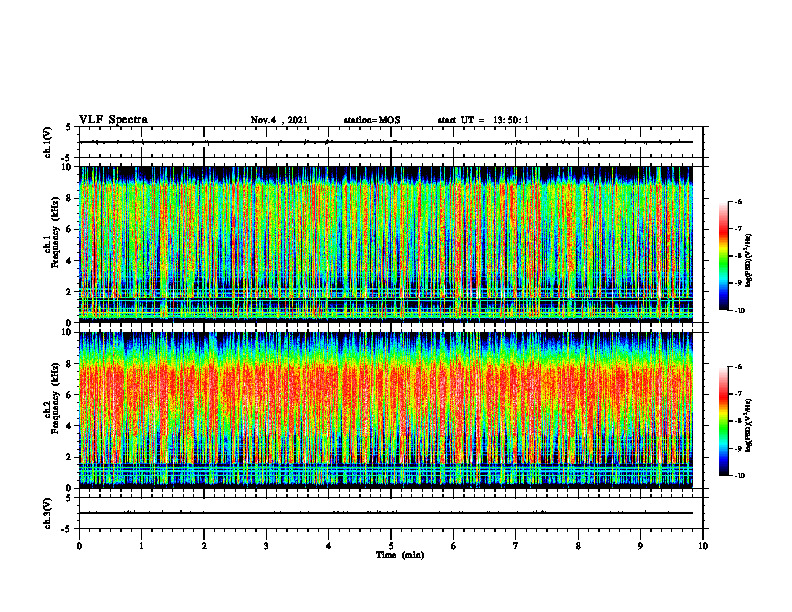Click time axis tick label "0"
Viewport: 792px width, 612px height.
click(79, 546)
